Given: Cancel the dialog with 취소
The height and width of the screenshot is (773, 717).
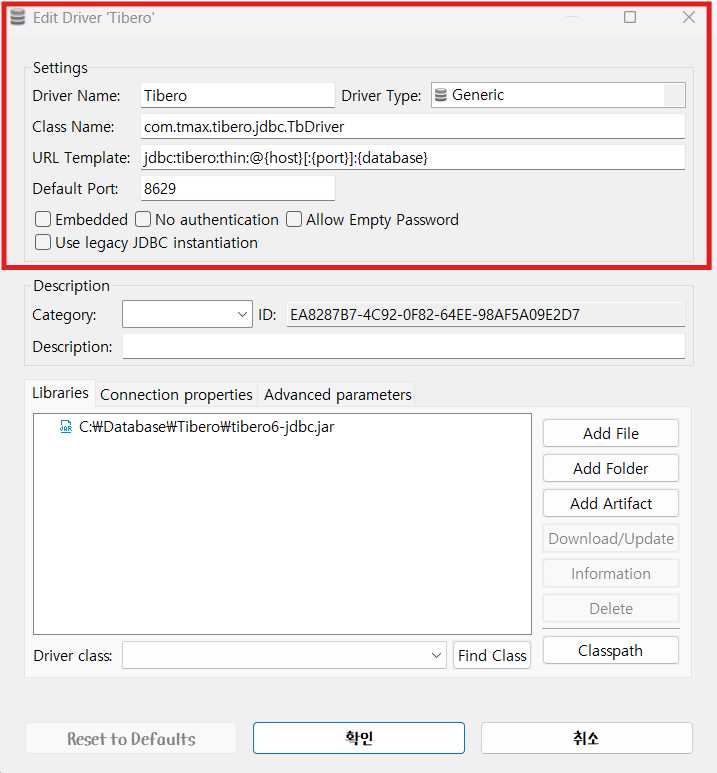Looking at the screenshot, I should 587,738.
